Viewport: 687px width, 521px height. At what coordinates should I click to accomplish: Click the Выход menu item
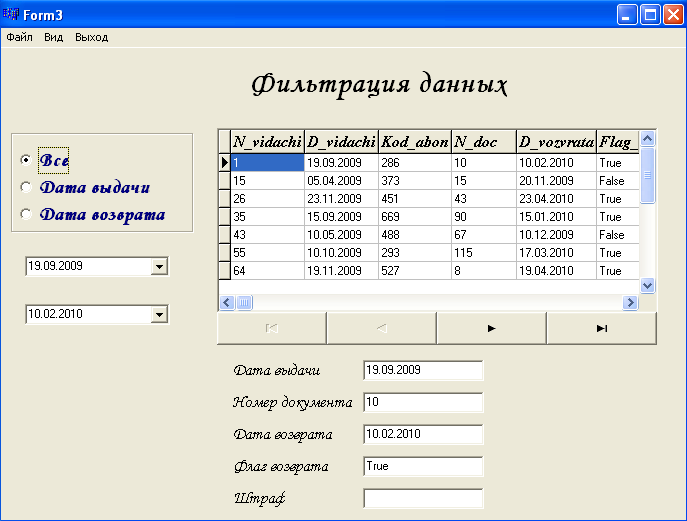(x=91, y=37)
